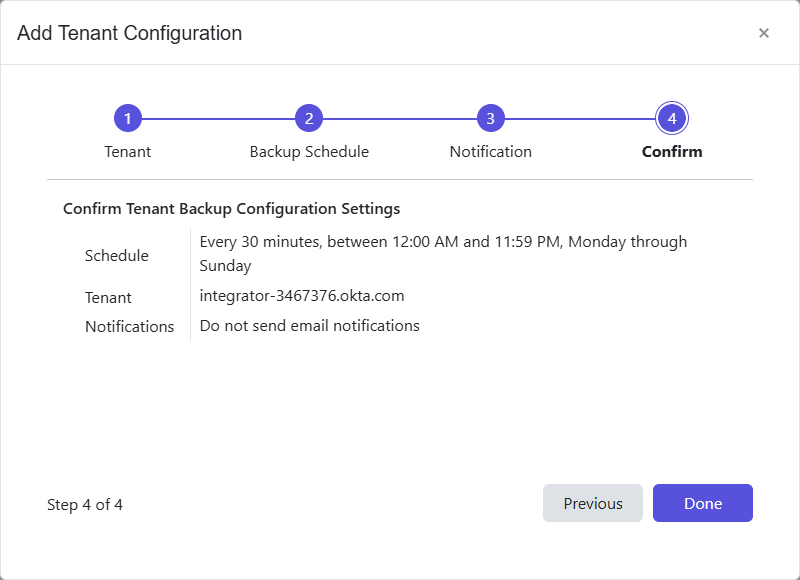Click the Notifications row label
The image size is (800, 580).
pyautogui.click(x=130, y=326)
